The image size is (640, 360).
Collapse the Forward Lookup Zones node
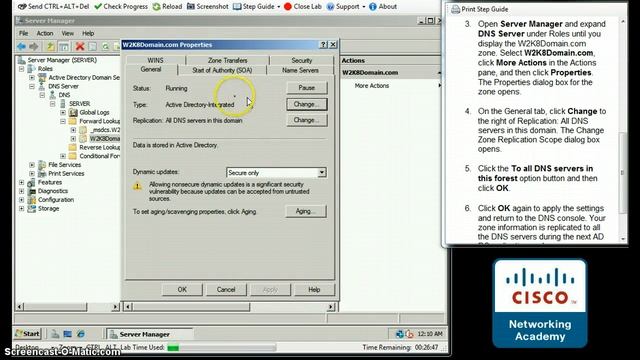pyautogui.click(x=63, y=121)
